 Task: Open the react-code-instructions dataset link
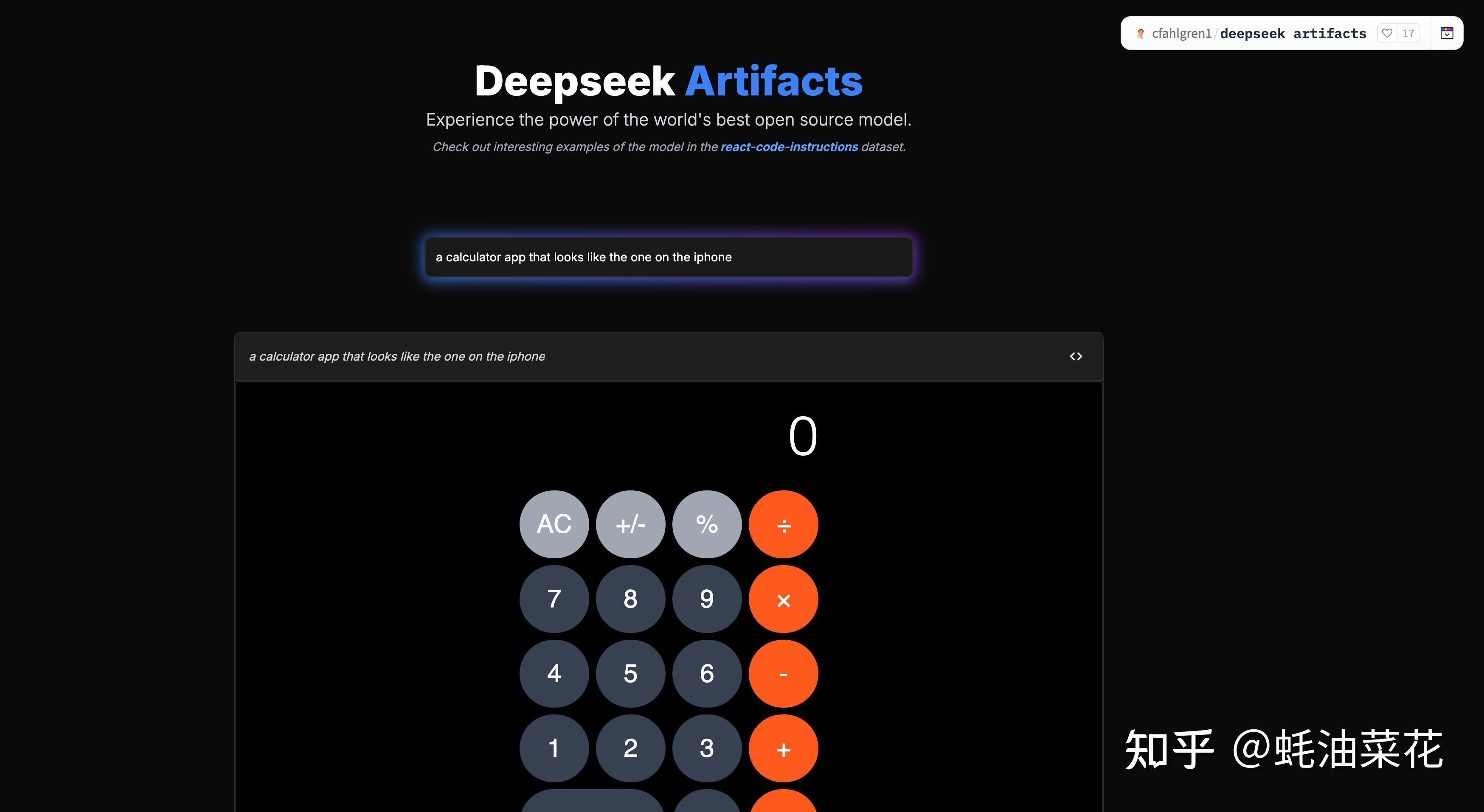789,147
